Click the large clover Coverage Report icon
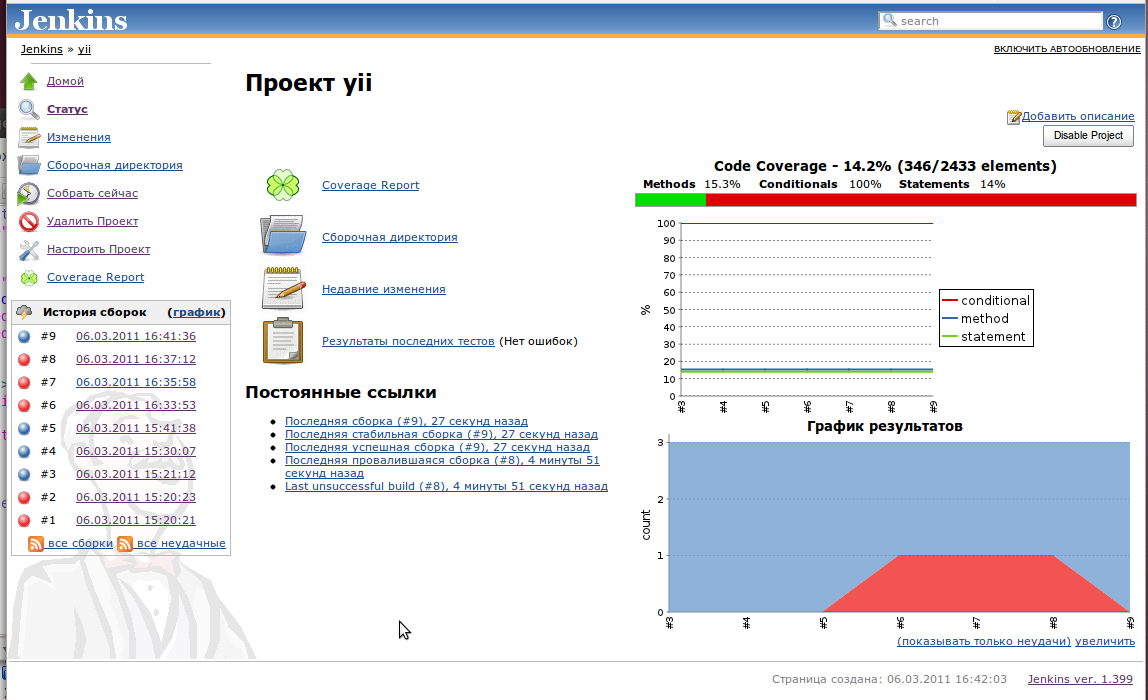The height and width of the screenshot is (700, 1148). coord(283,185)
